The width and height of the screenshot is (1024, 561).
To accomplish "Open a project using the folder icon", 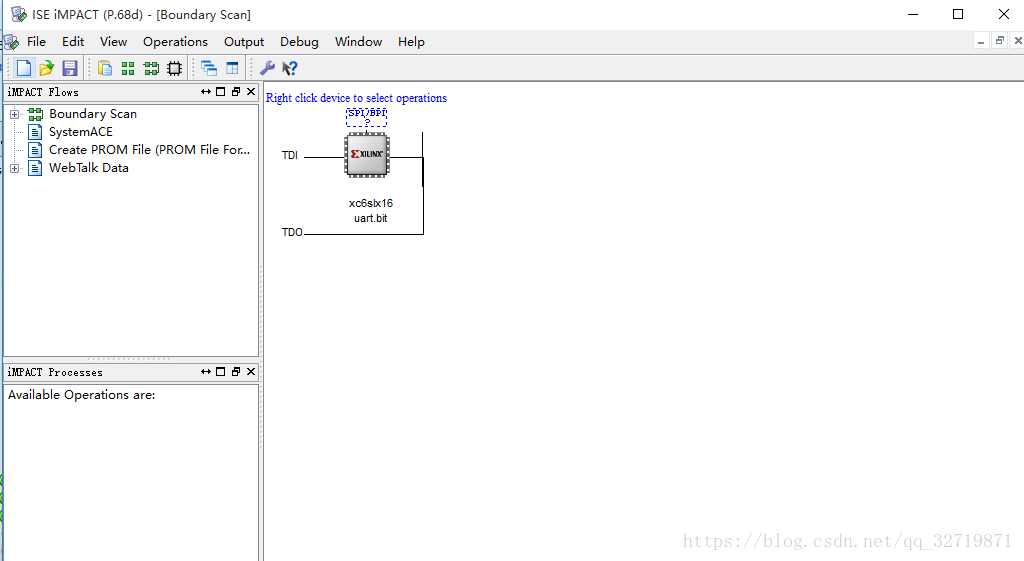I will [x=46, y=68].
